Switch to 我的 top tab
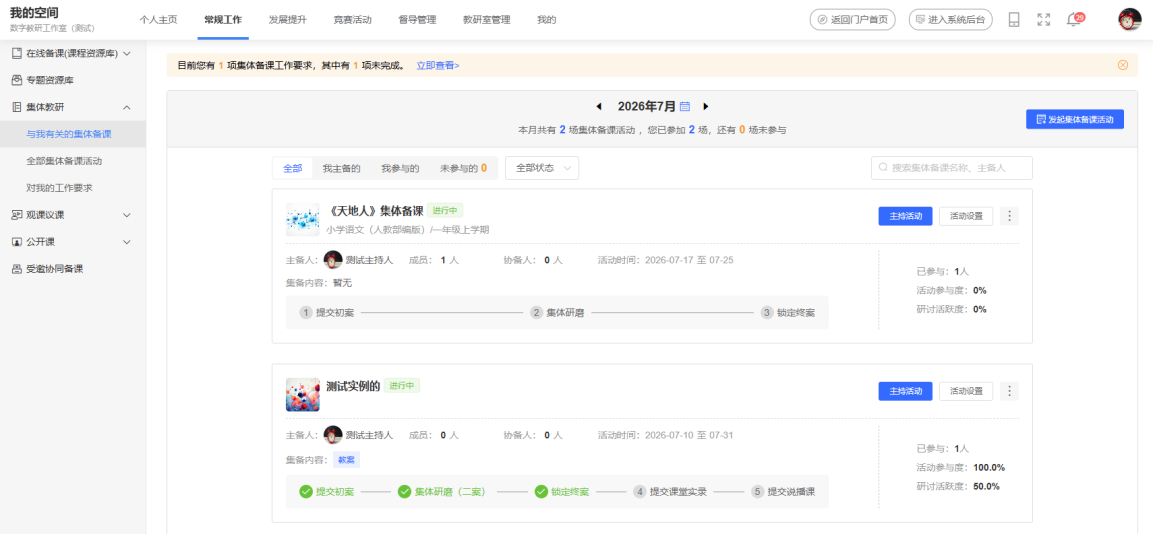Viewport: 1153px width, 534px height. tap(546, 20)
